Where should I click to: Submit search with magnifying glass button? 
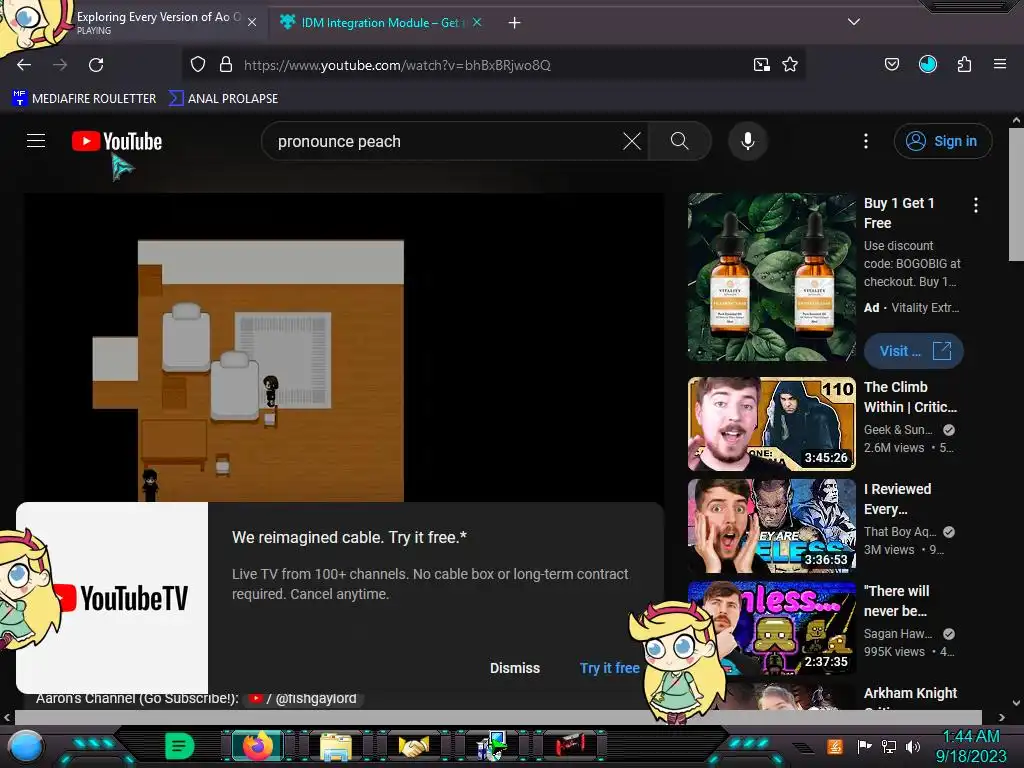(x=680, y=141)
